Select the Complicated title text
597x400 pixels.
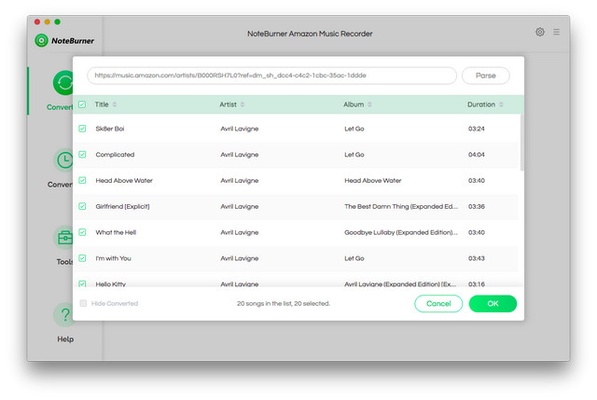click(x=115, y=155)
